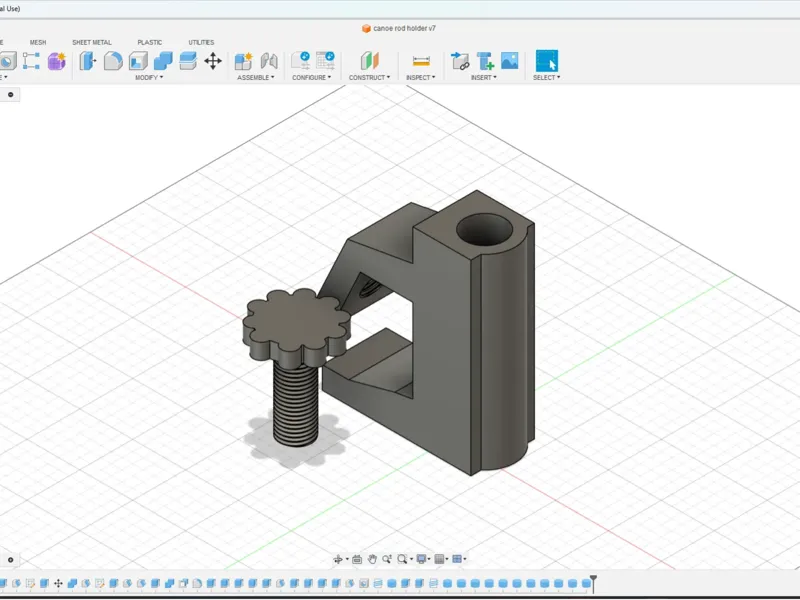Select the Shell tool in Modify

(x=138, y=61)
